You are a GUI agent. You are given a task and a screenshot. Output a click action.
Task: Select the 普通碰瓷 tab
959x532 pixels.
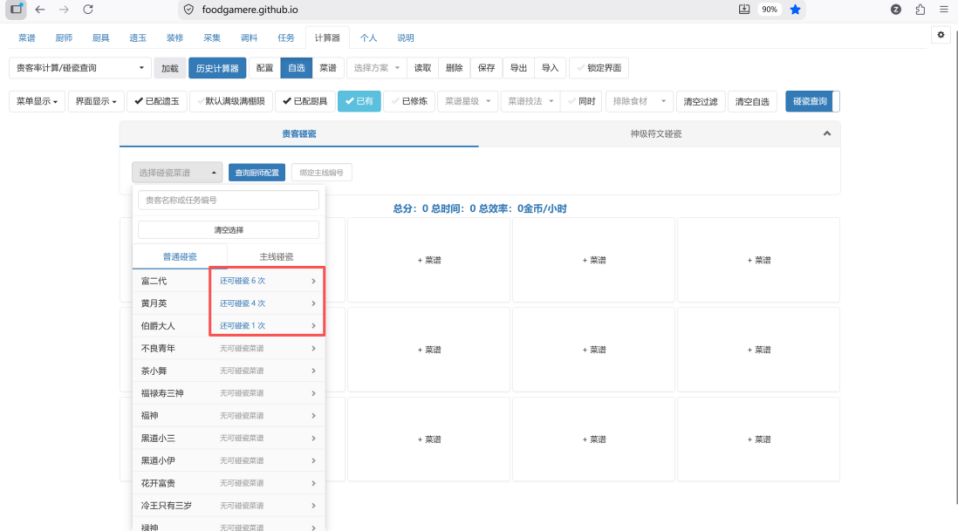(180, 257)
